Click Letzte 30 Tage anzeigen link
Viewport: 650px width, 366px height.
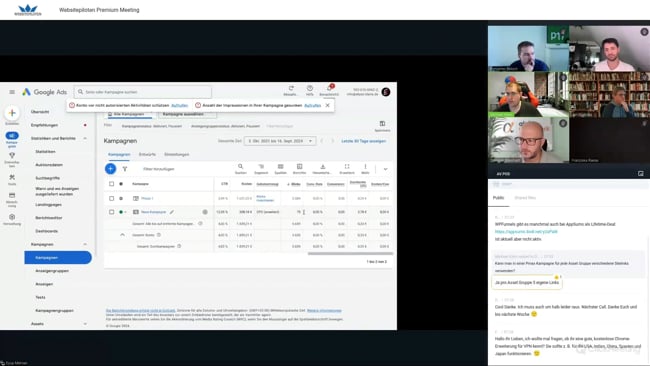(364, 141)
